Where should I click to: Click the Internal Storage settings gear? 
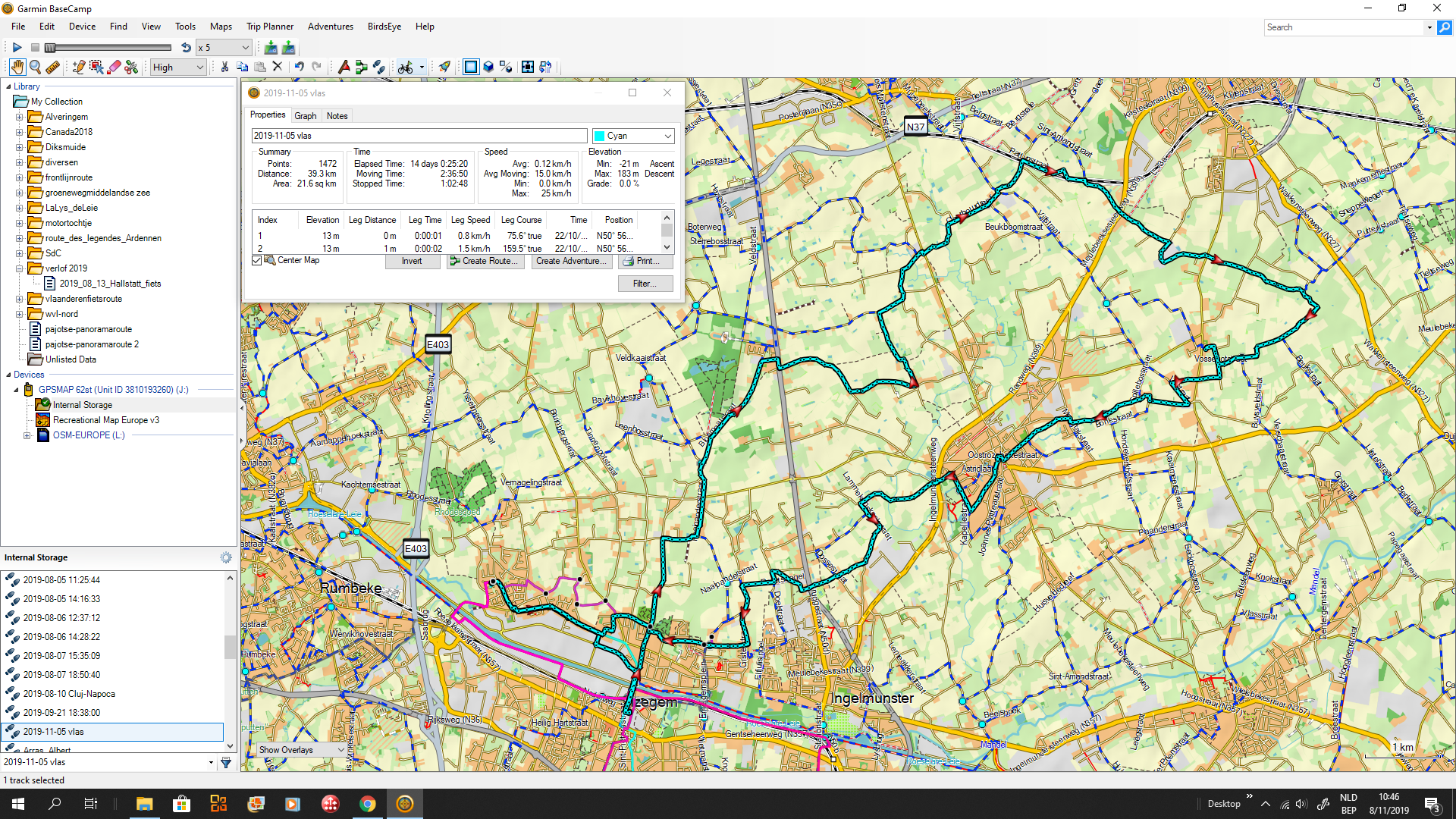pos(226,557)
